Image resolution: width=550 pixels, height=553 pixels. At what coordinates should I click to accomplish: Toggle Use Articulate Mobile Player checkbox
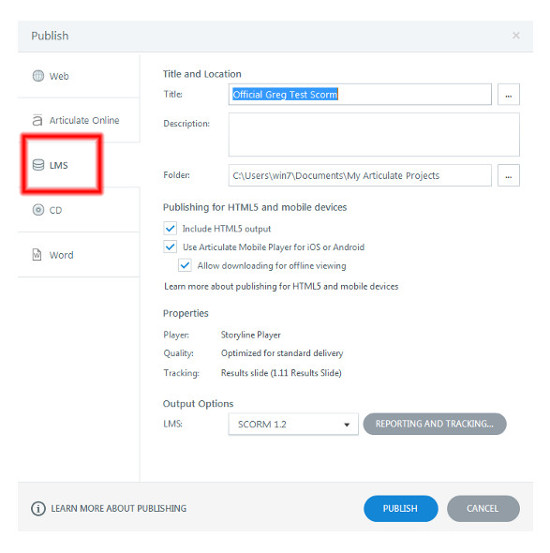pyautogui.click(x=170, y=247)
